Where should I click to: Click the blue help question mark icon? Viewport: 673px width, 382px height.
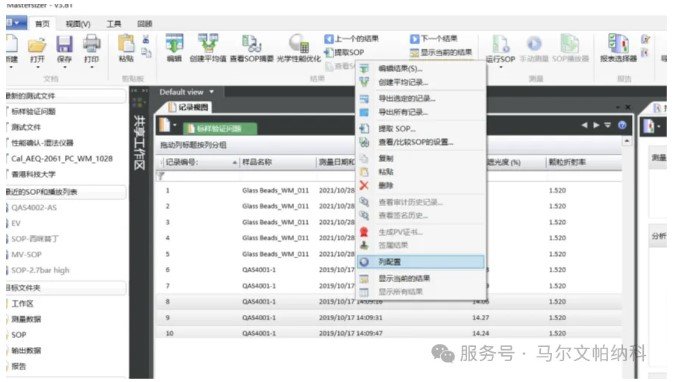click(x=622, y=125)
